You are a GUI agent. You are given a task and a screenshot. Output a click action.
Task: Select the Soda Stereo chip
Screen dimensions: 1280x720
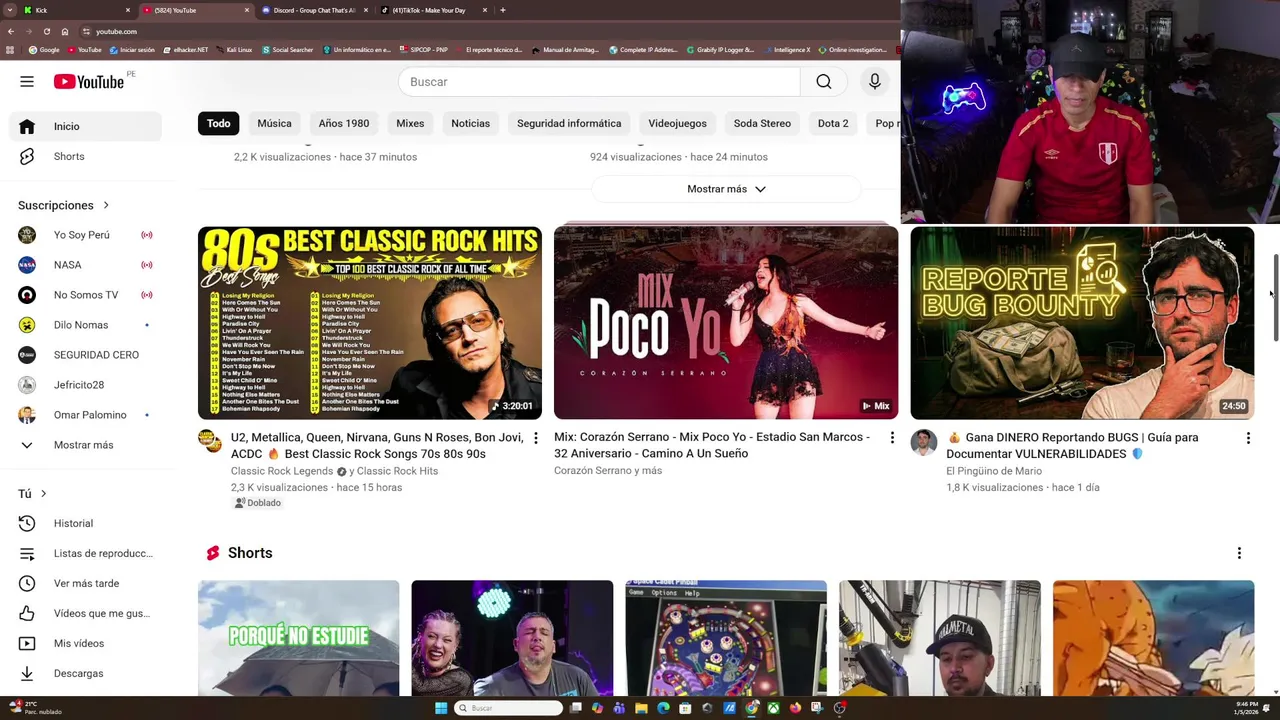pos(762,123)
